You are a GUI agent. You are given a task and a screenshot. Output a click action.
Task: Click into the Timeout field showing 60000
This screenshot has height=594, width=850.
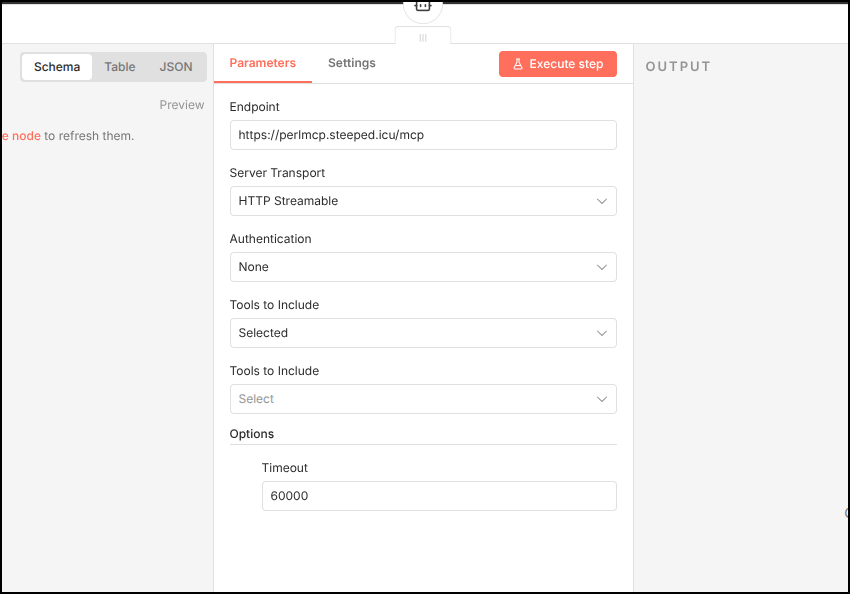click(438, 496)
